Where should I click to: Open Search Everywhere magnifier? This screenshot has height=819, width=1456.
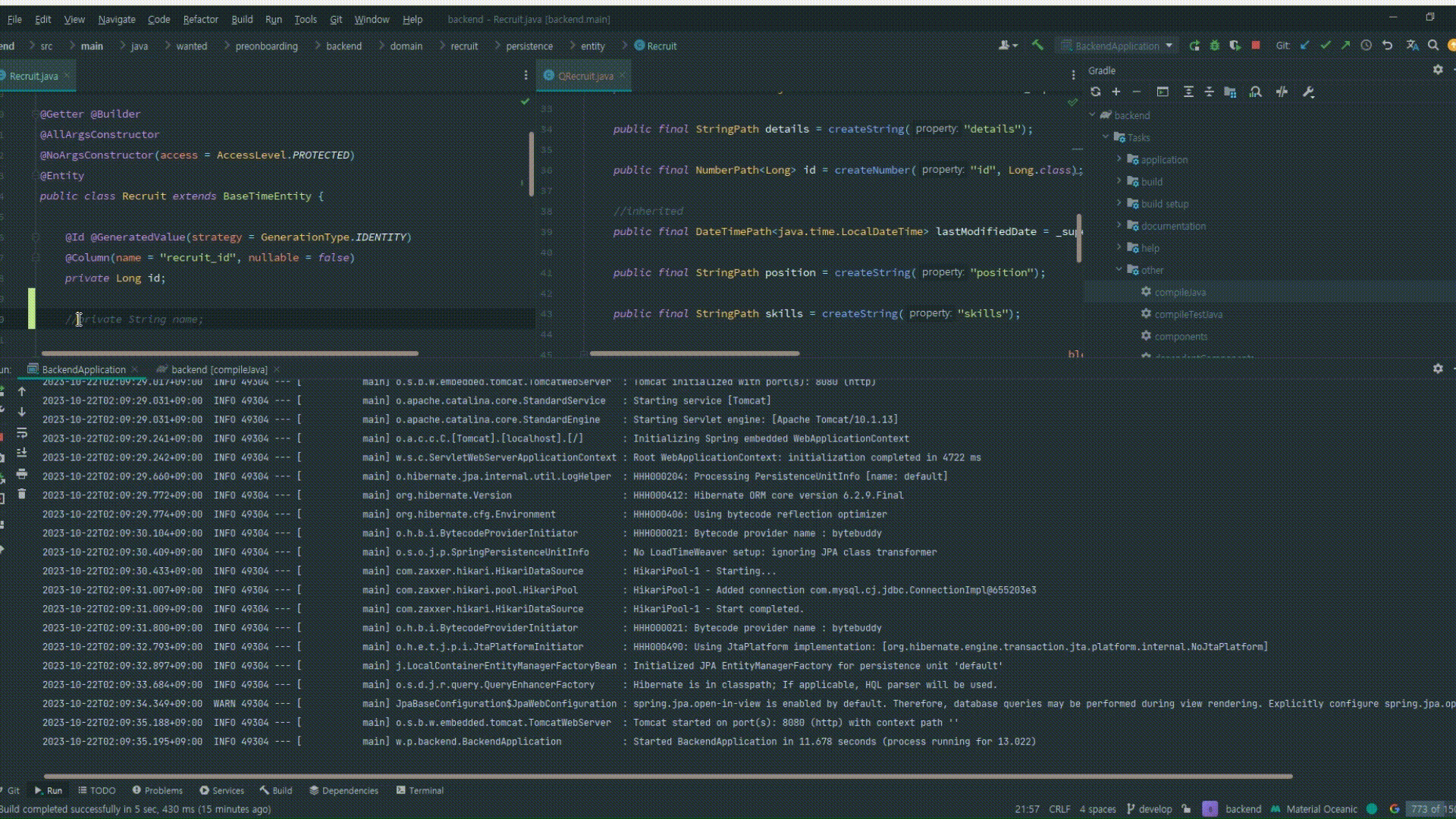point(1433,45)
